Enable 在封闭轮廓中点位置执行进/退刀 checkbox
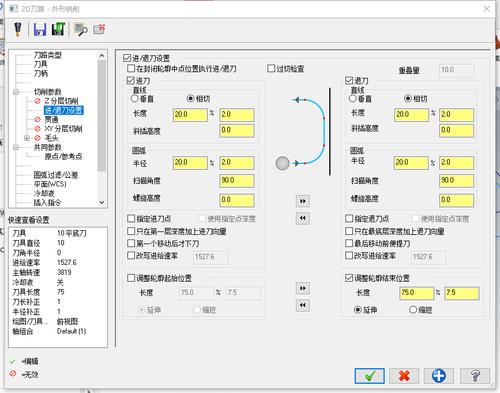Screen dimensions: 500x393 [x=131, y=69]
